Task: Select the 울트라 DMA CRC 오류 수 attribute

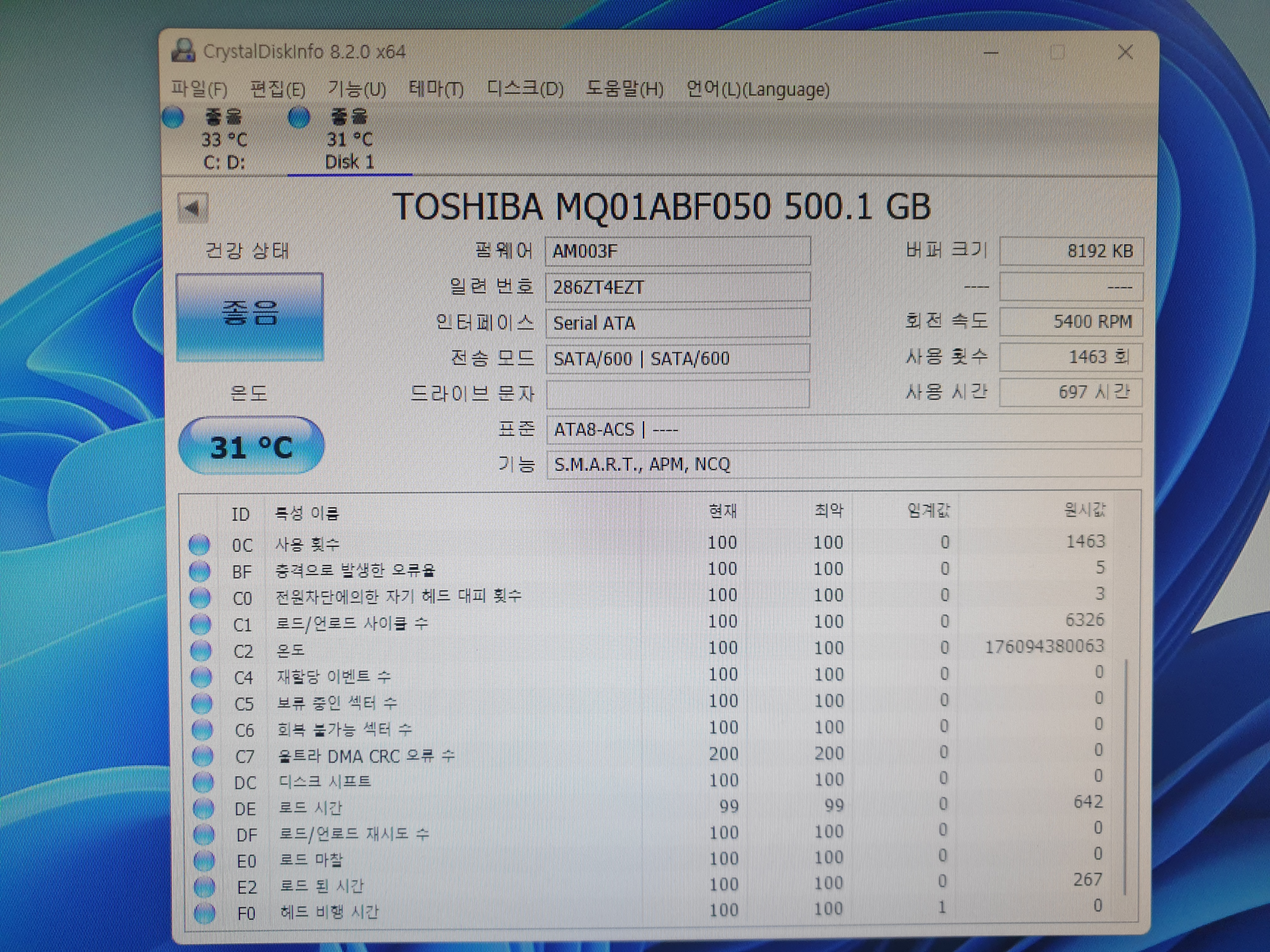Action: (x=366, y=756)
